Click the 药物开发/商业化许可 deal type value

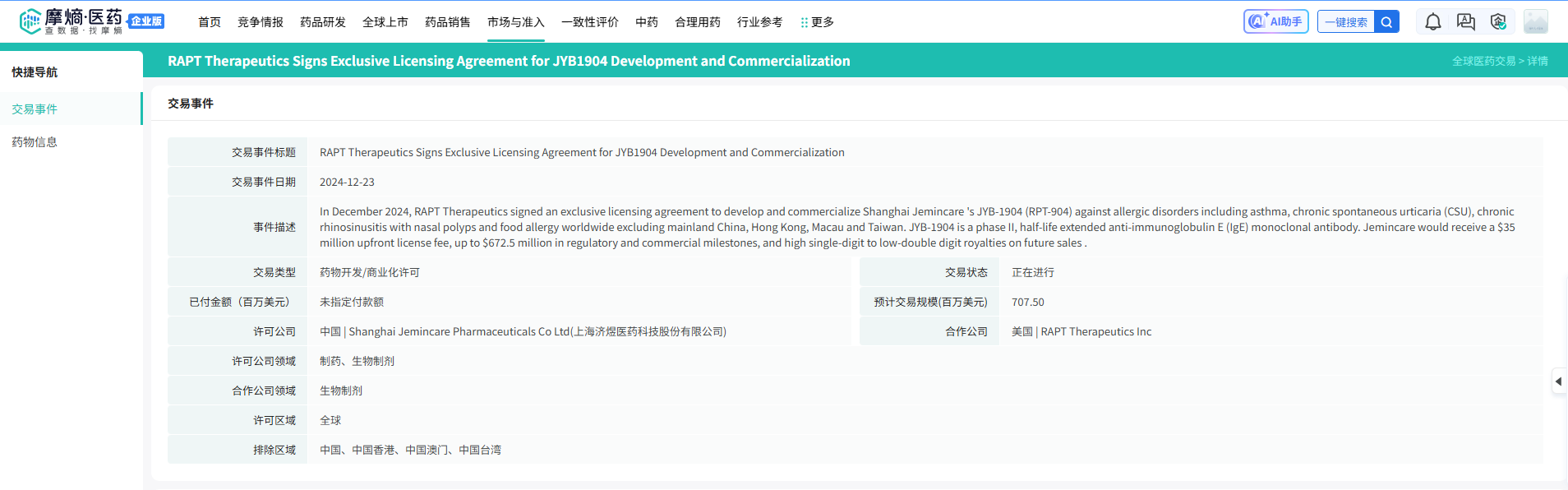370,272
